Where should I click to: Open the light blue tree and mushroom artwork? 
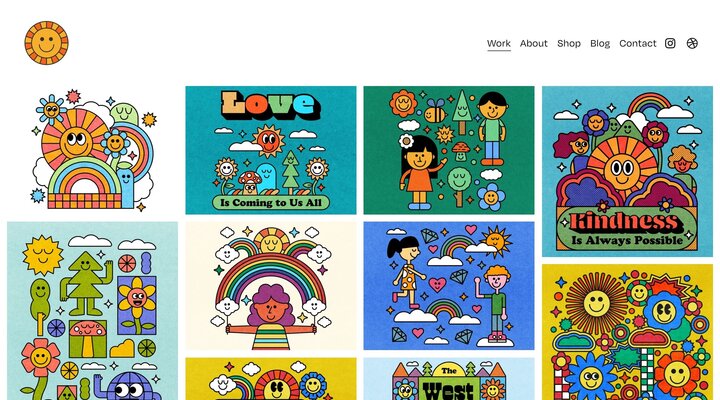[93, 311]
